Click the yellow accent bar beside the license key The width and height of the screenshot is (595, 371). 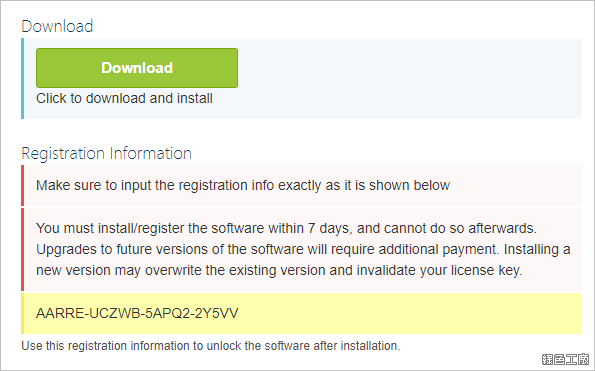coord(23,313)
